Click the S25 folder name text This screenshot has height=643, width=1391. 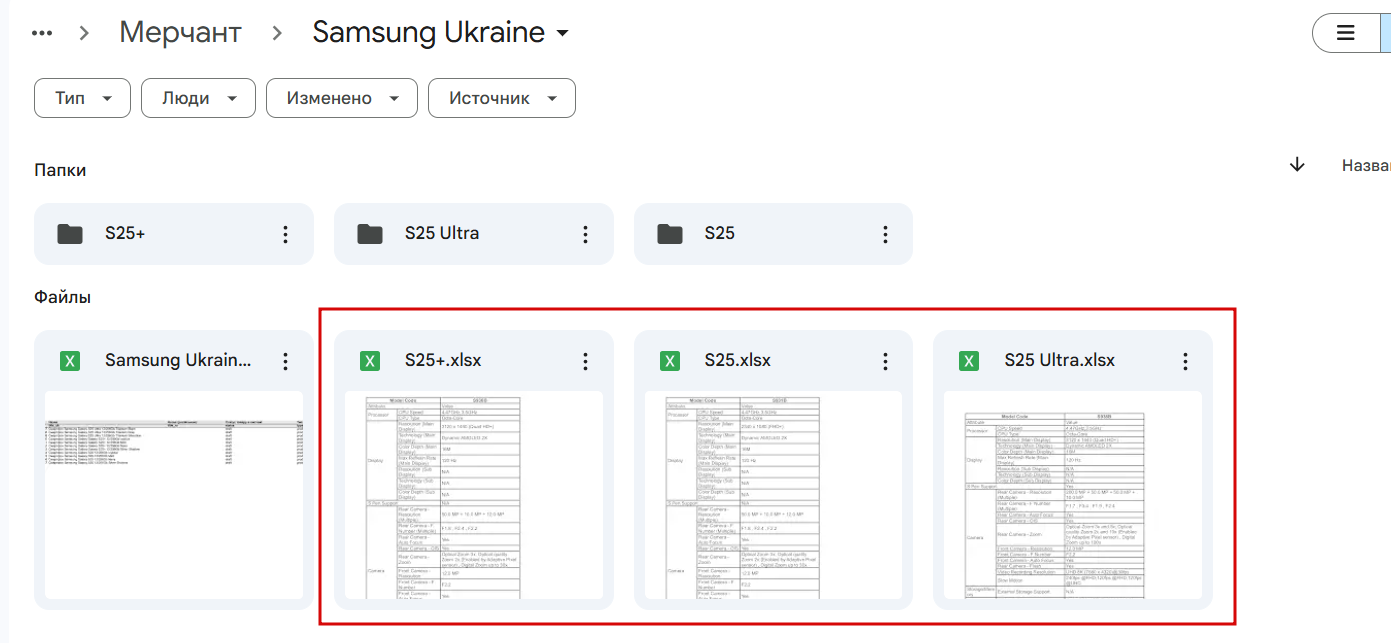click(x=720, y=234)
